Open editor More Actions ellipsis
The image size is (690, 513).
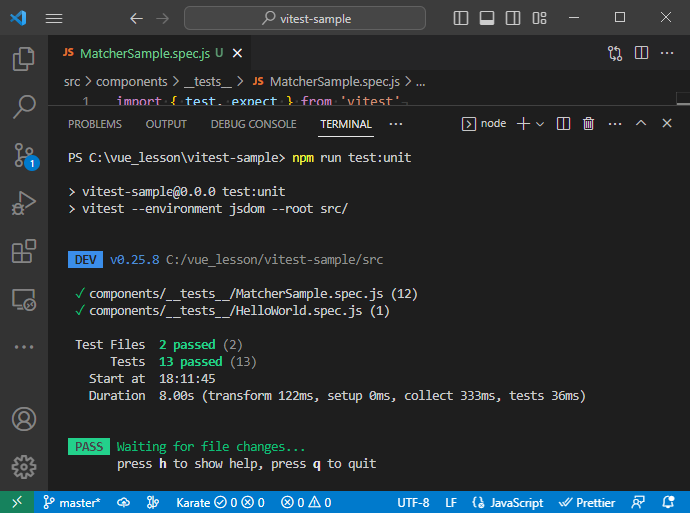coord(667,53)
